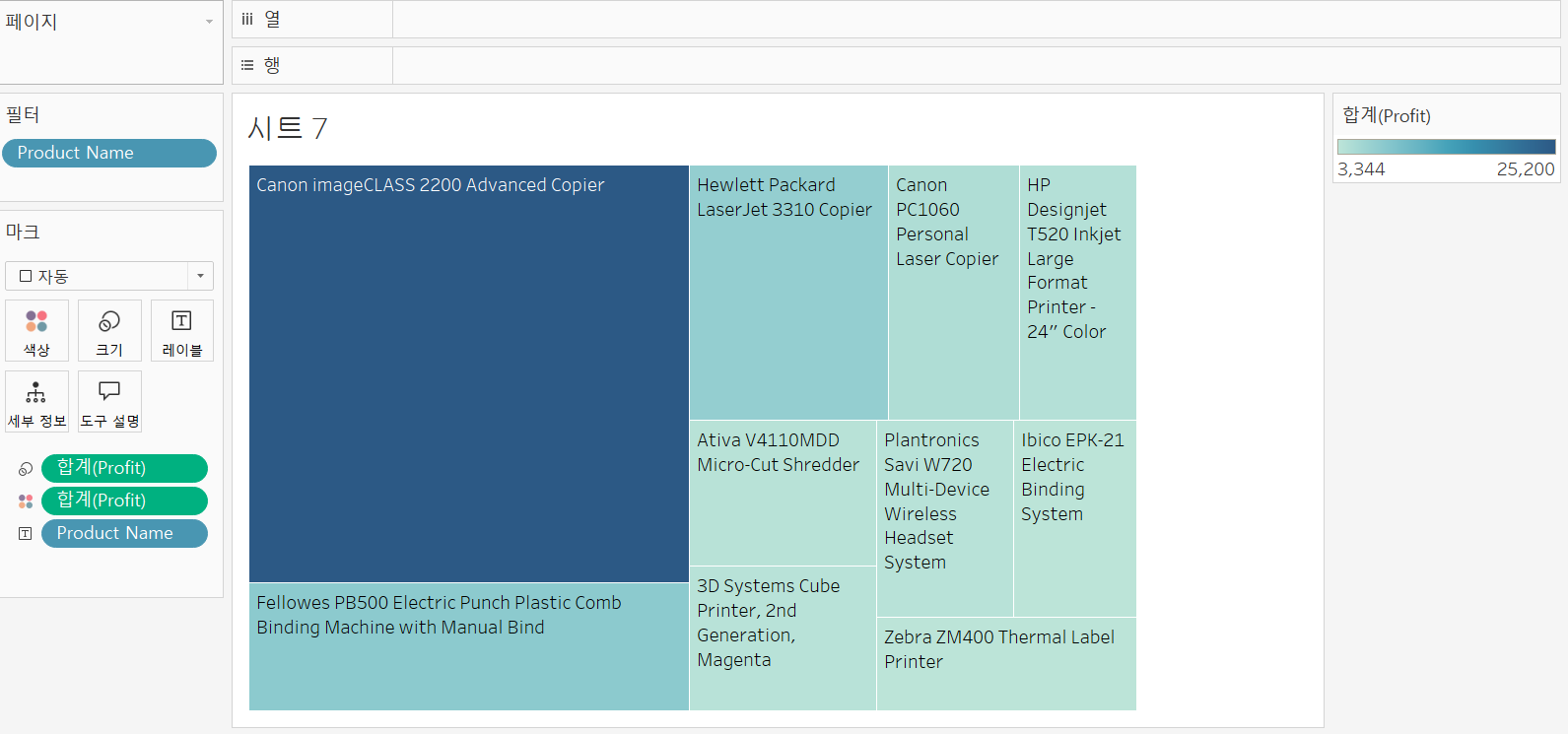Select the Ibico EPK-21 Electric Binding System tile
This screenshot has height=734, width=1568.
pyautogui.click(x=1075, y=519)
